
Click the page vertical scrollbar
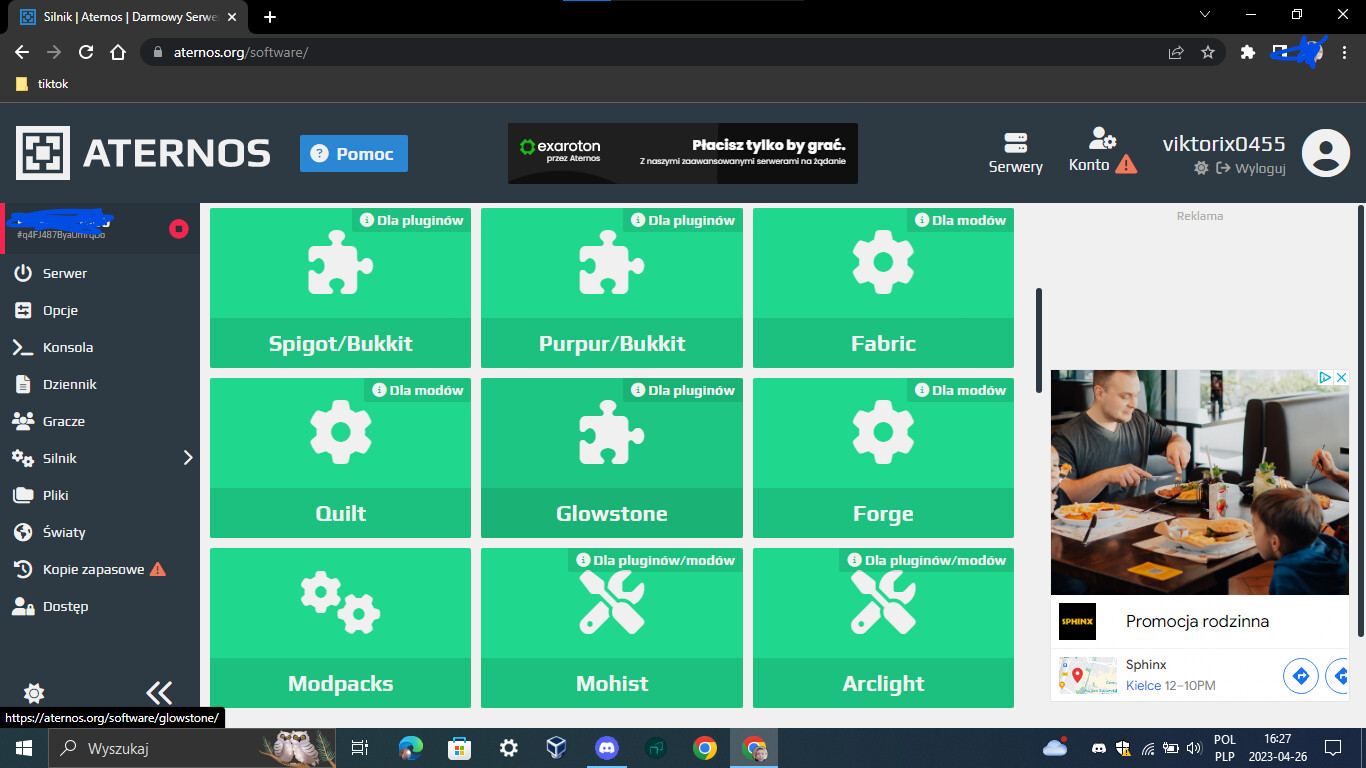pyautogui.click(x=1360, y=420)
